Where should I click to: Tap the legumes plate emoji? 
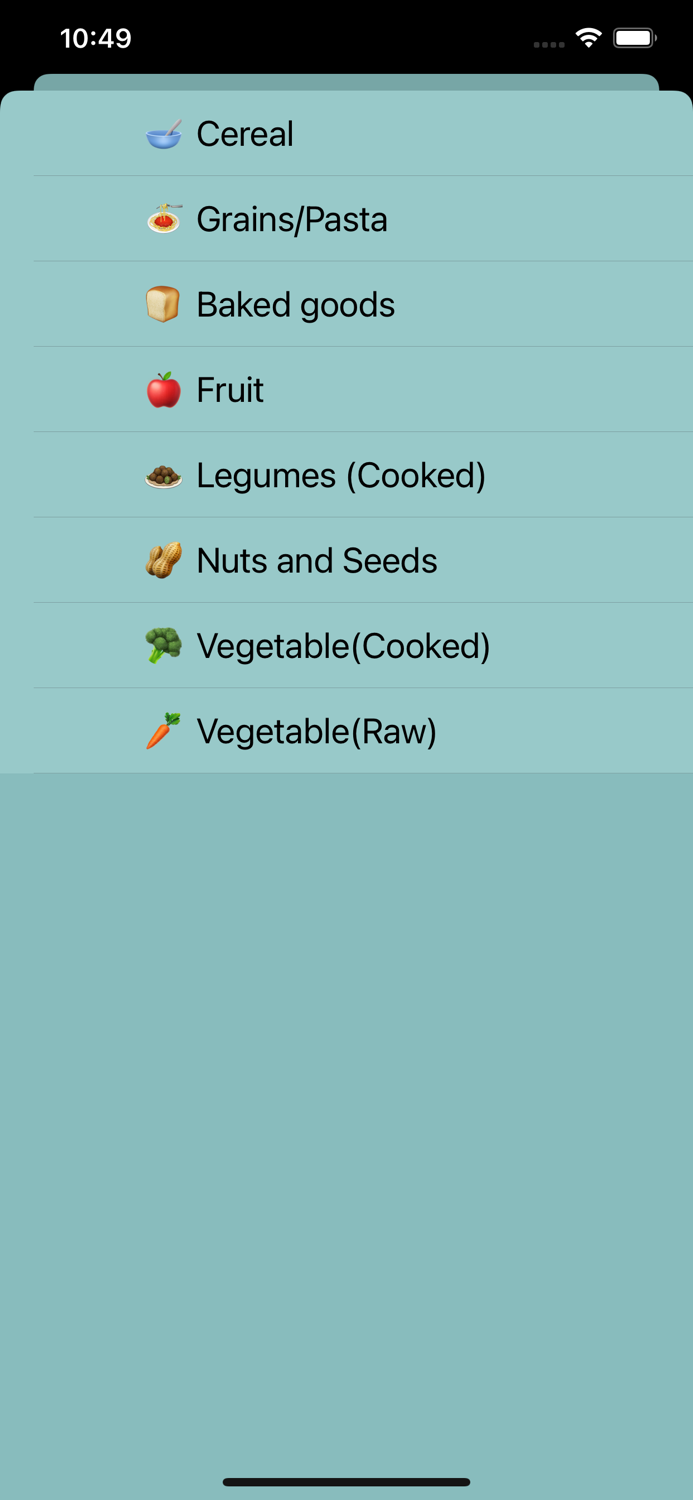[165, 475]
